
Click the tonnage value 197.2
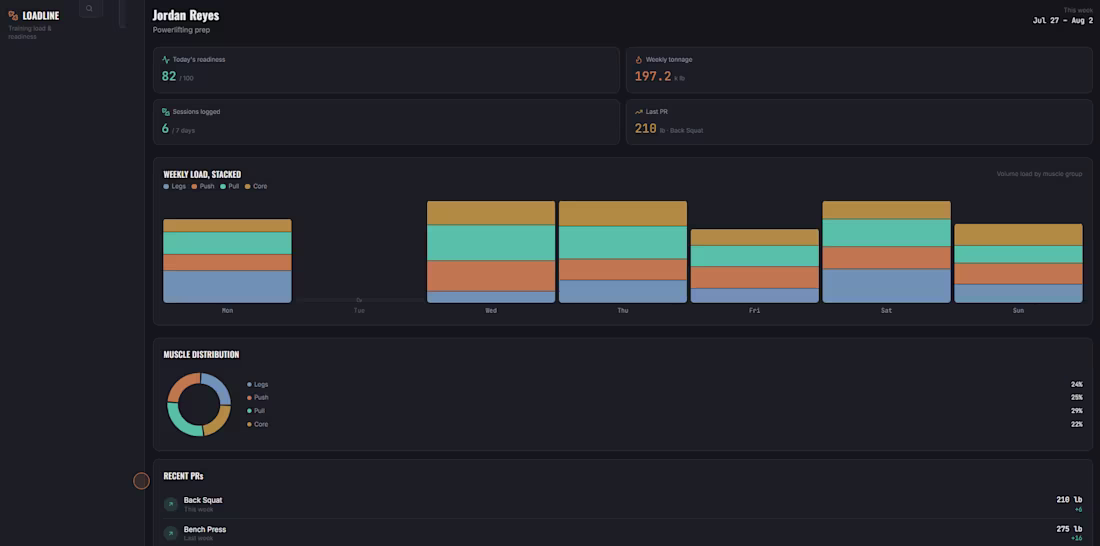[653, 76]
